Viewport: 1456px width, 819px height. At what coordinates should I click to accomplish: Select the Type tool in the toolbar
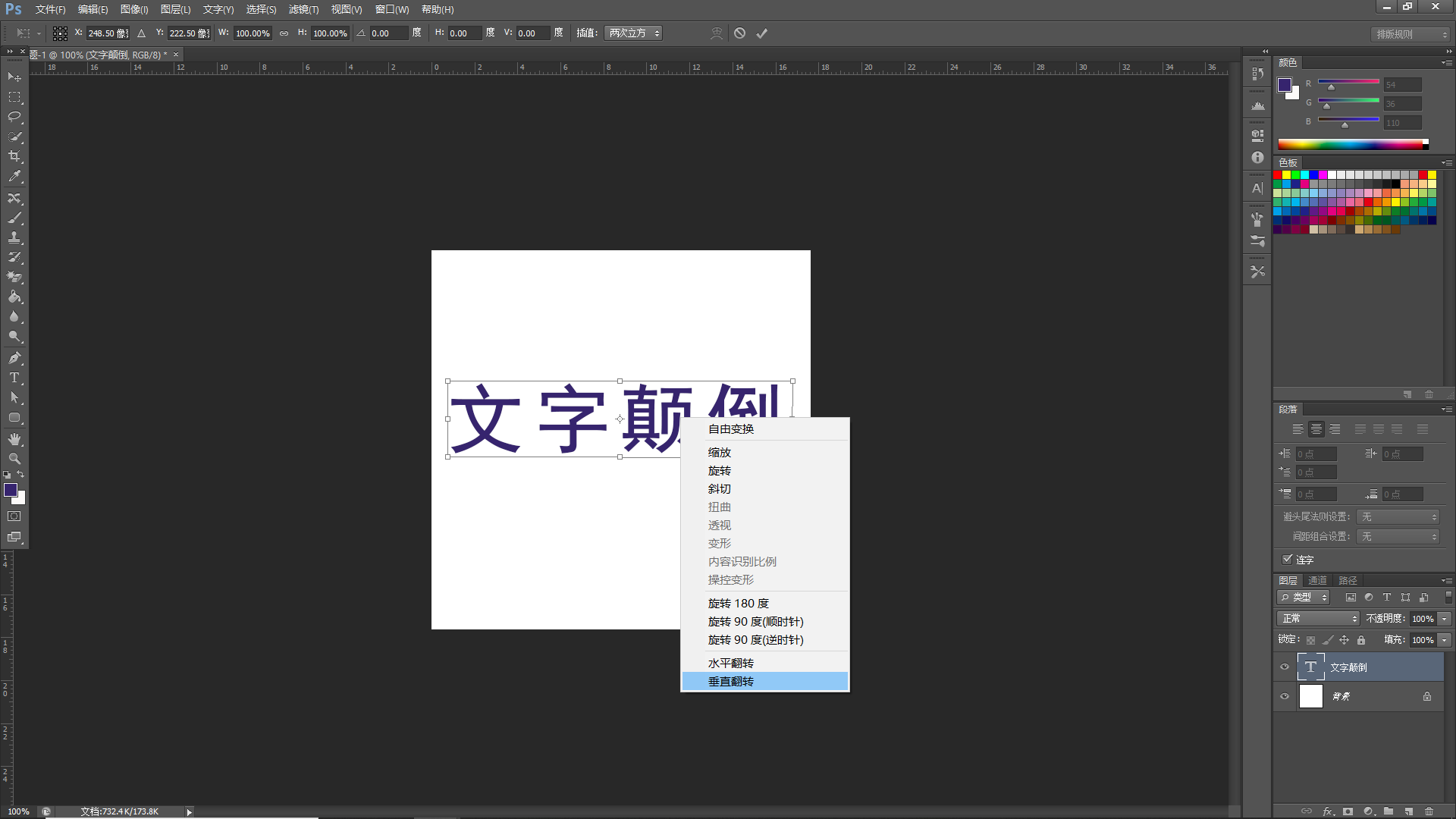[14, 378]
